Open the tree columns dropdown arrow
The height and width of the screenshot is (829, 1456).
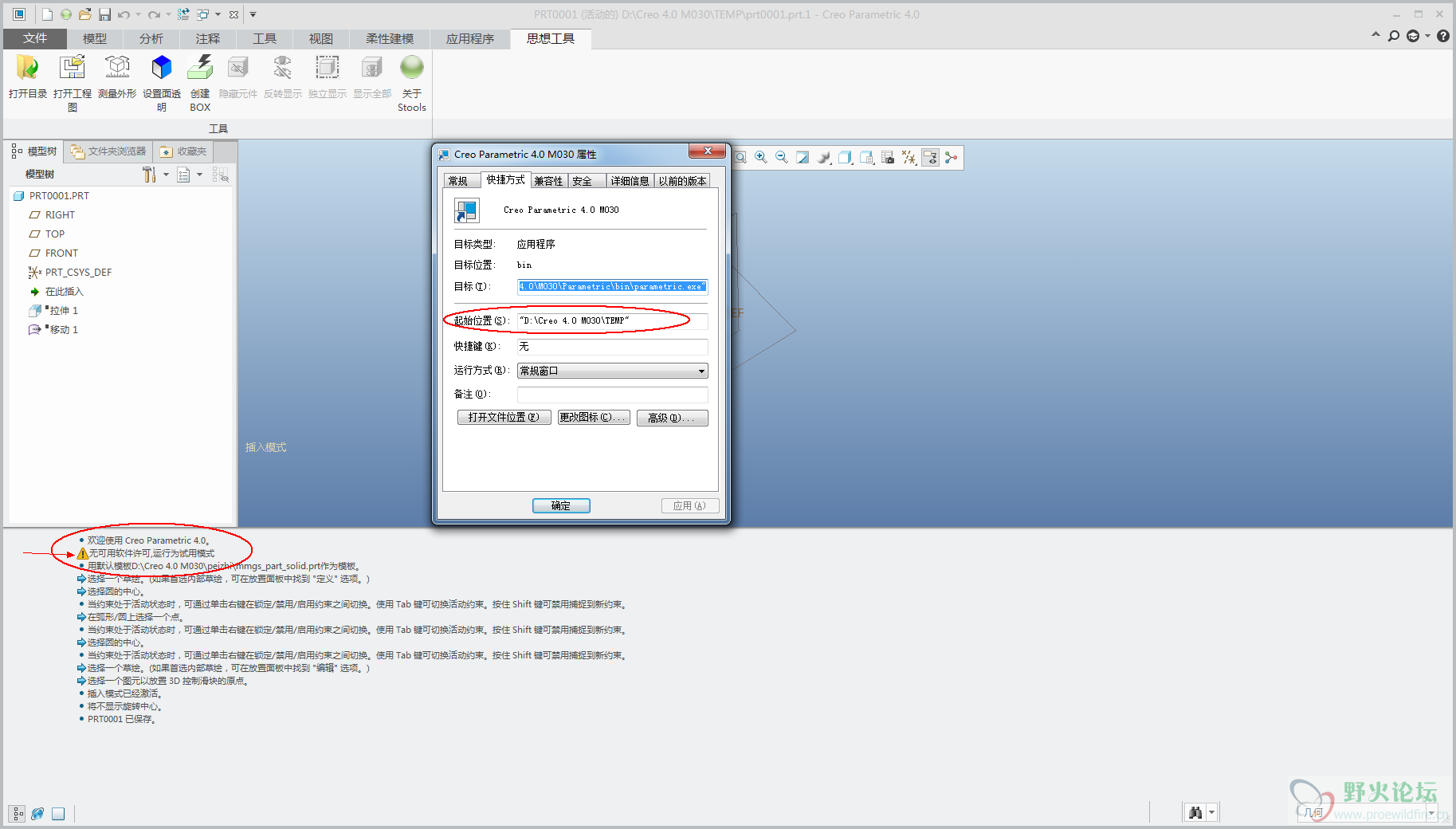(199, 175)
